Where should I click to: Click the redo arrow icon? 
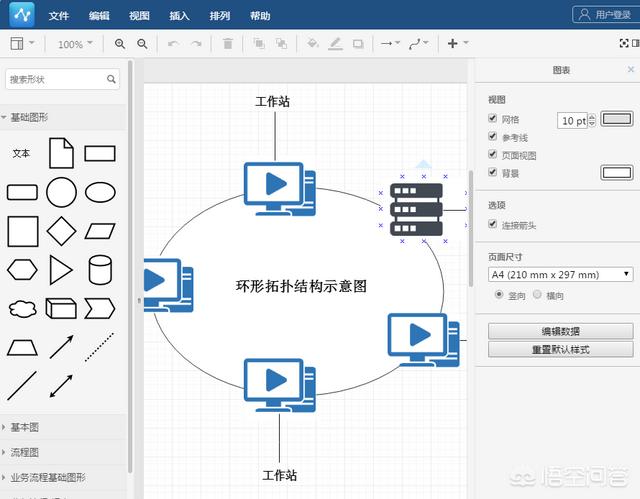pos(196,43)
